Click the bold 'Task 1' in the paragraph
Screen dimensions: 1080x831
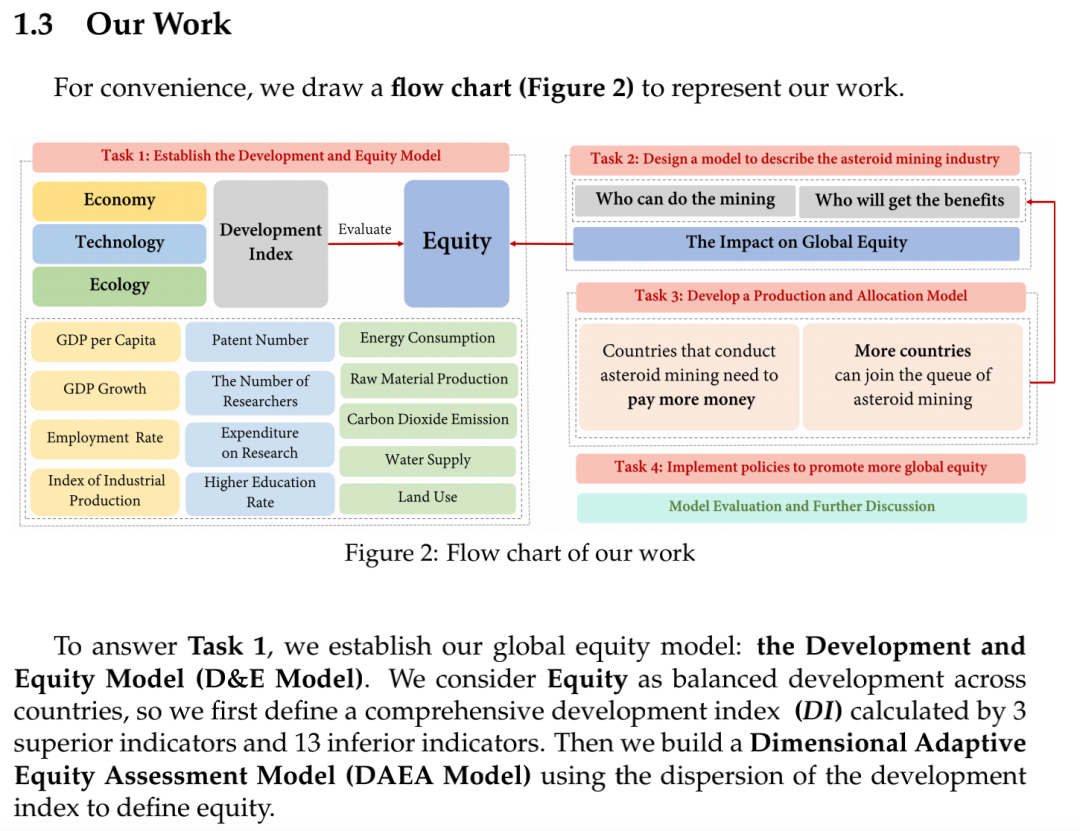[x=227, y=646]
